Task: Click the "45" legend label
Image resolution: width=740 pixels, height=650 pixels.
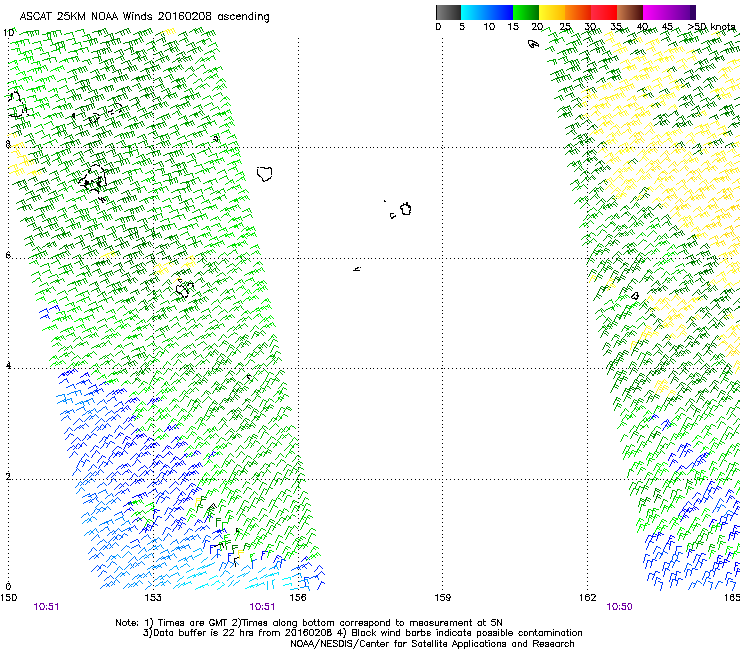Action: pyautogui.click(x=667, y=27)
